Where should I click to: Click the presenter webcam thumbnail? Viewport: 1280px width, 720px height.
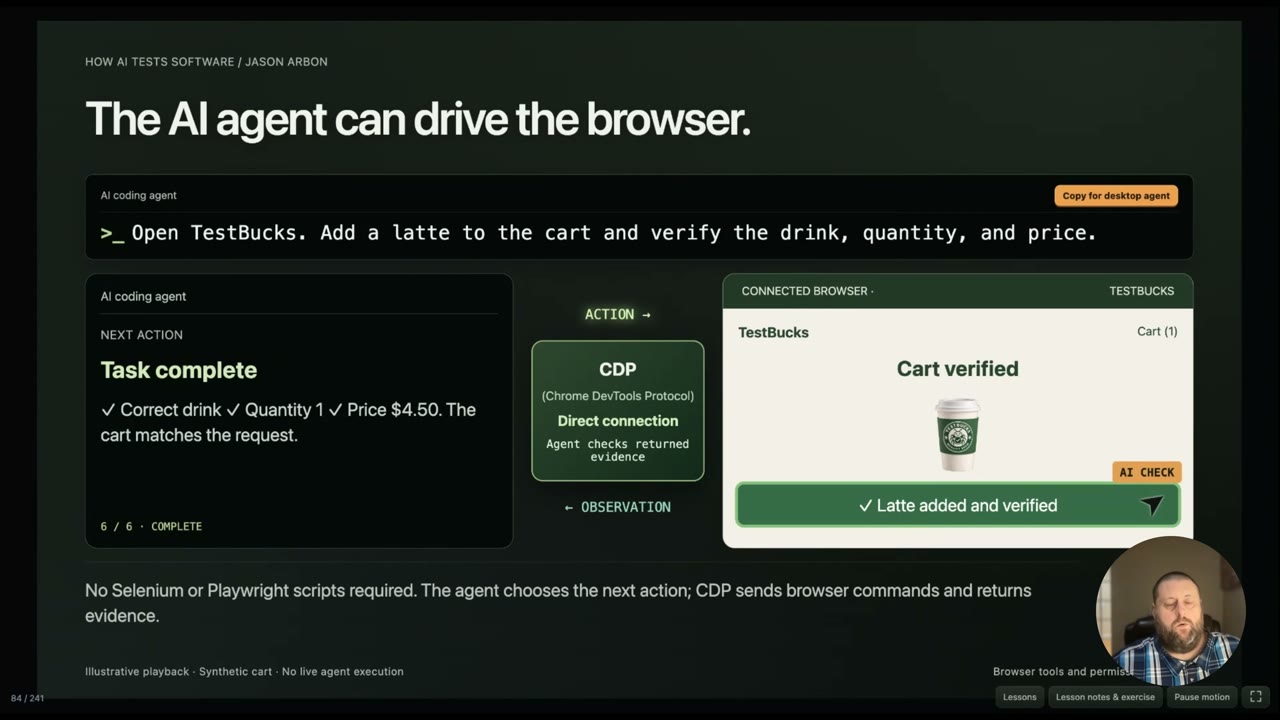[x=1170, y=611]
